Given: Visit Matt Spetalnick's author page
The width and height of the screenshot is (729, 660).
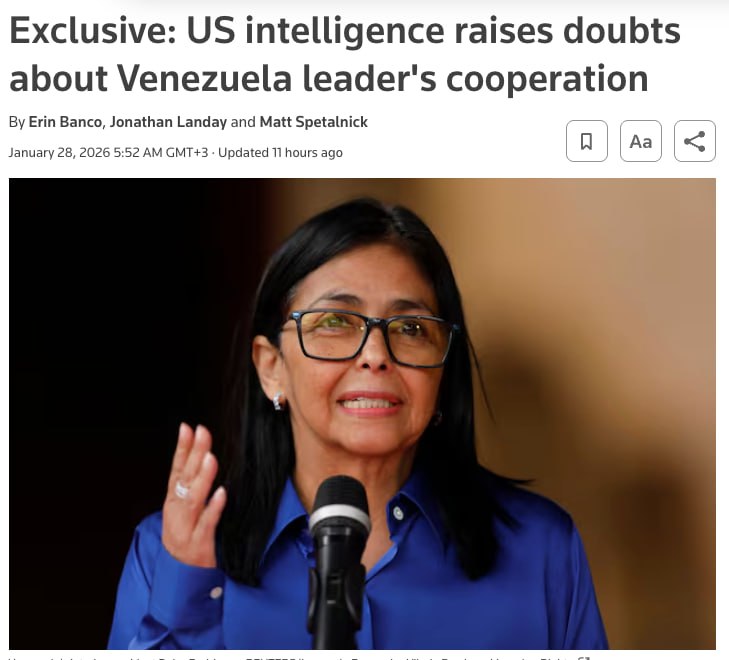Looking at the screenshot, I should pyautogui.click(x=313, y=122).
